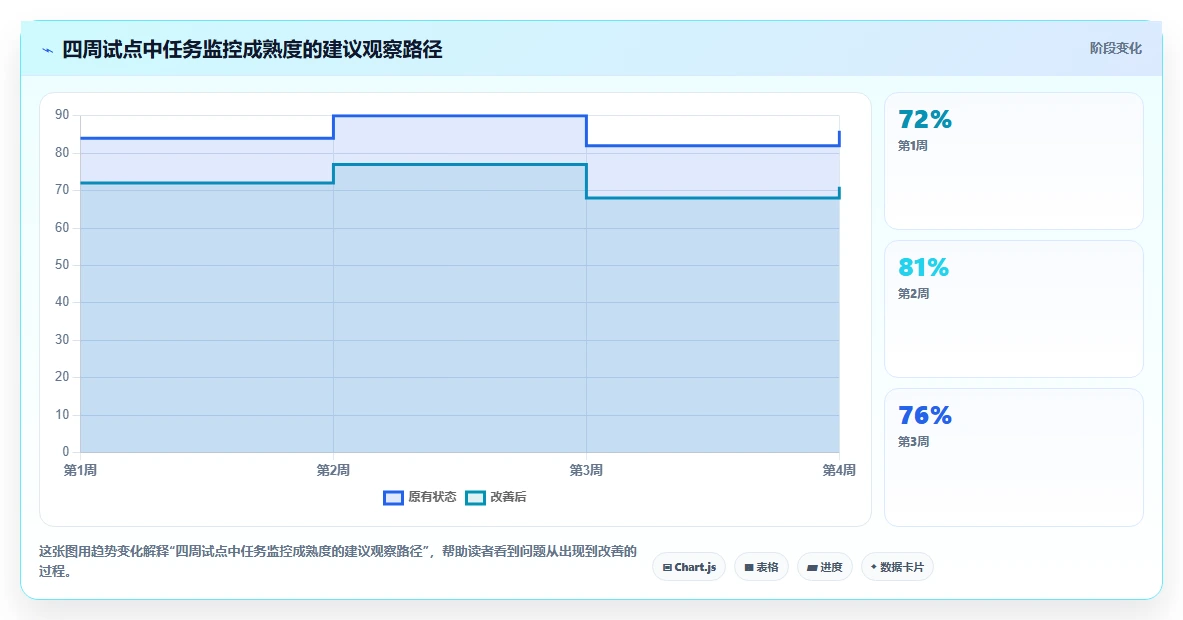This screenshot has width=1183, height=620.
Task: Toggle the 原有状态 legend series
Action: [x=419, y=497]
